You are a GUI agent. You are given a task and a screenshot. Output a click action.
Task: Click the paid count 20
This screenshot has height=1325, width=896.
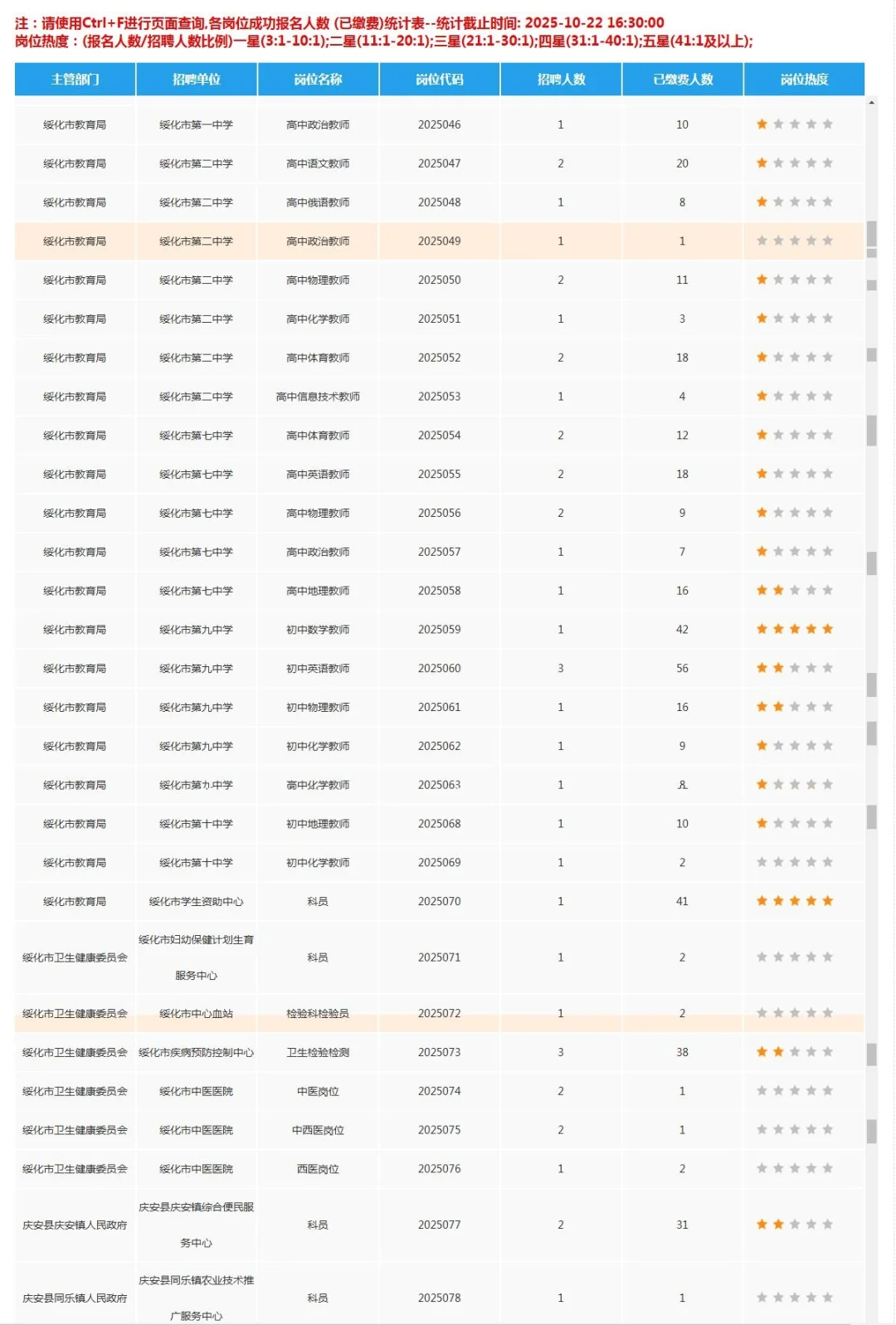click(x=682, y=163)
